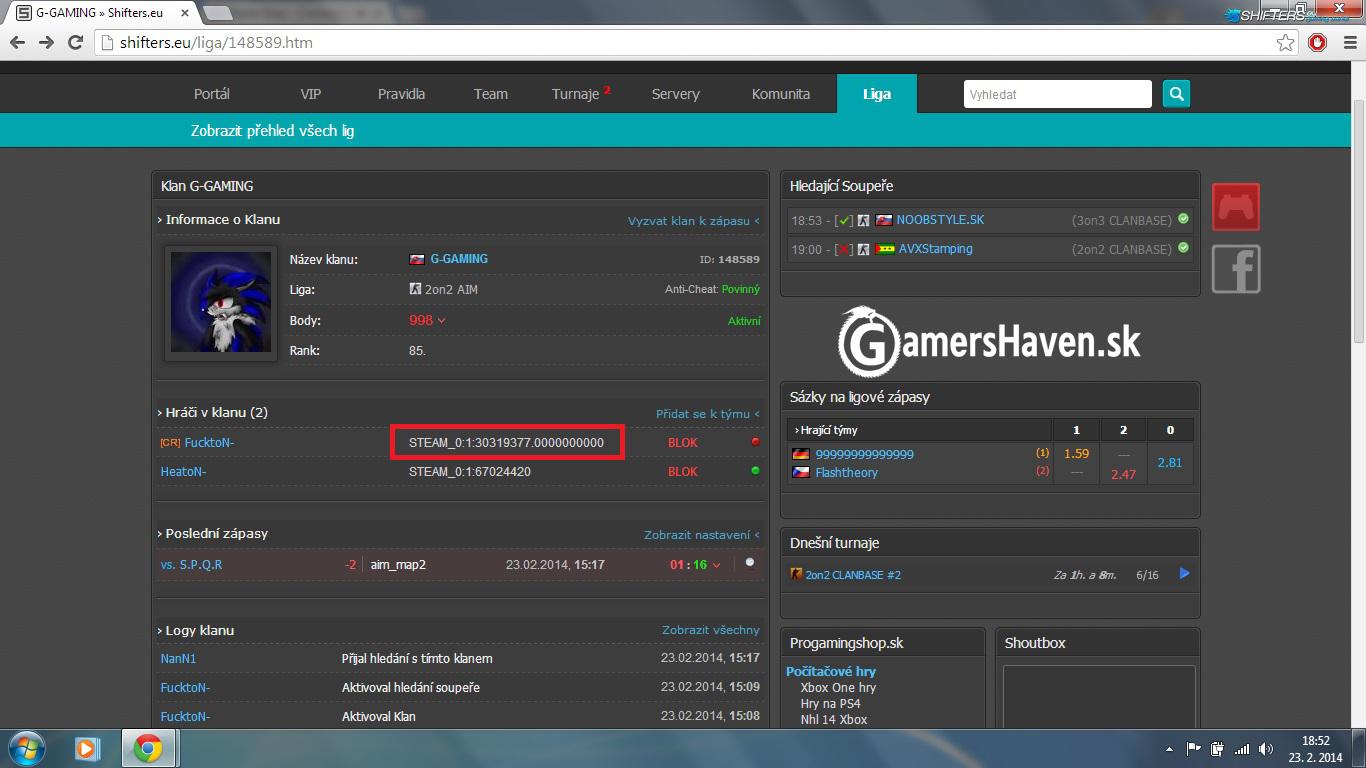
Task: Open the Komunita menu item
Action: pyautogui.click(x=781, y=94)
